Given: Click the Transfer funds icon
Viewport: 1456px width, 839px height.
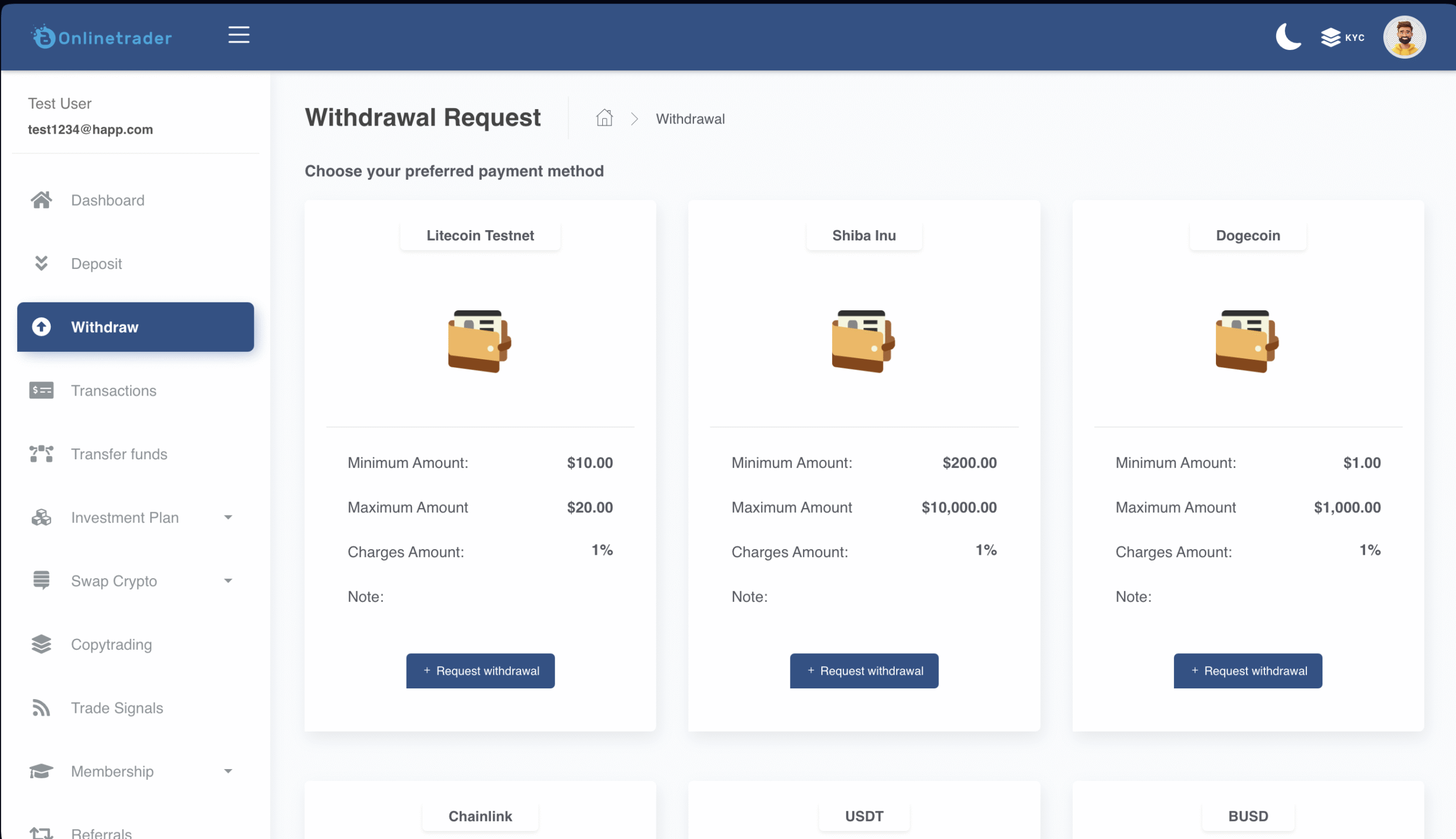Looking at the screenshot, I should click(42, 454).
